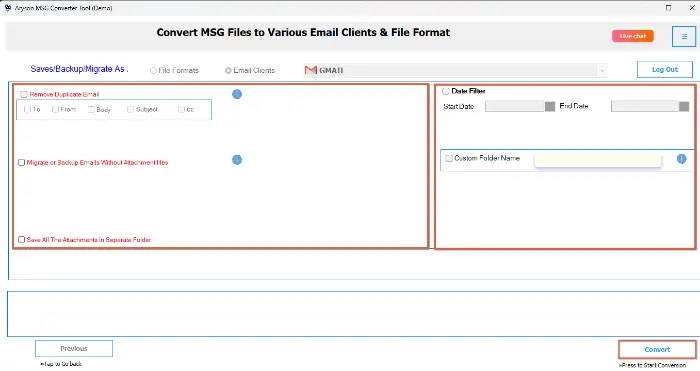700x371 pixels.
Task: Click the Tap to Go back hint
Action: (x=61, y=364)
